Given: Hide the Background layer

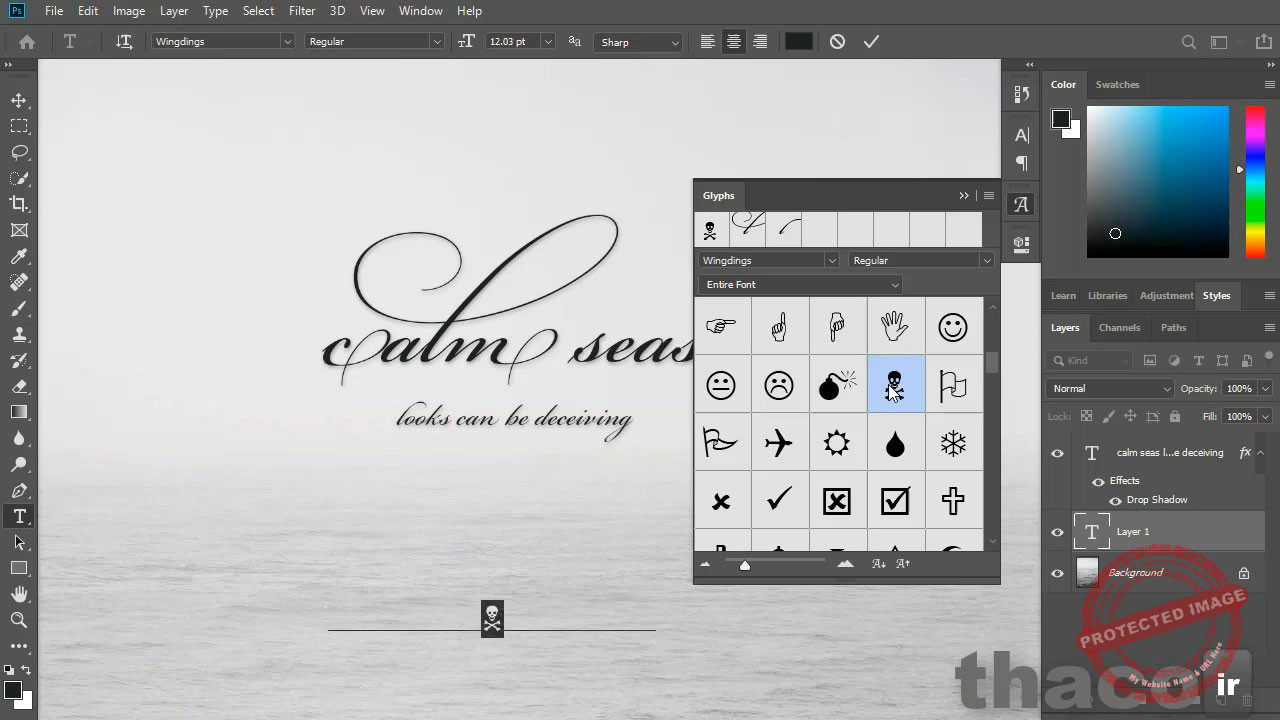Looking at the screenshot, I should coord(1057,572).
